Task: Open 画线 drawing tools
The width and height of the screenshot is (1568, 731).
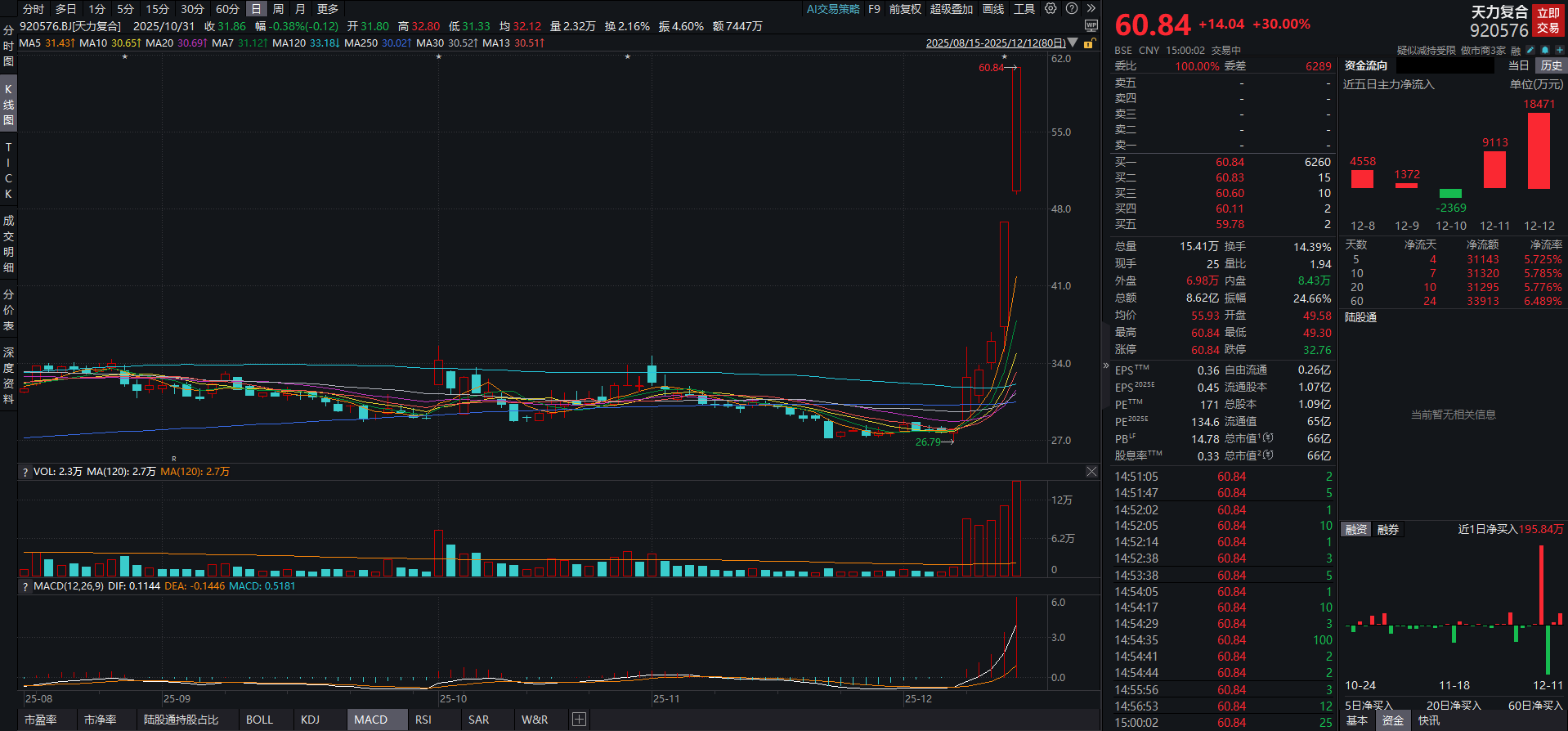Action: (993, 9)
